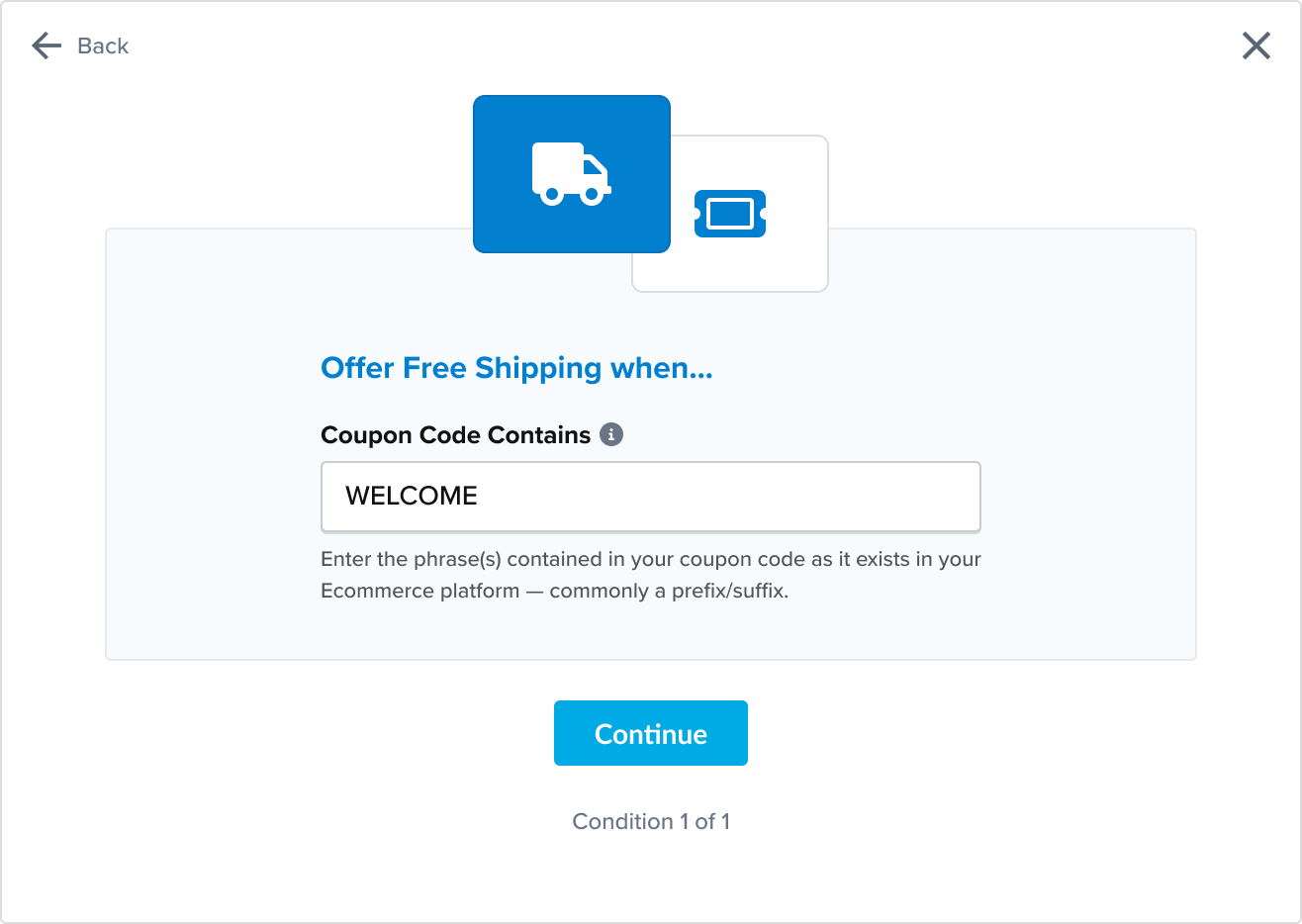The width and height of the screenshot is (1302, 924).
Task: Click the info icon beside Coupon Code Contains
Action: (x=611, y=434)
